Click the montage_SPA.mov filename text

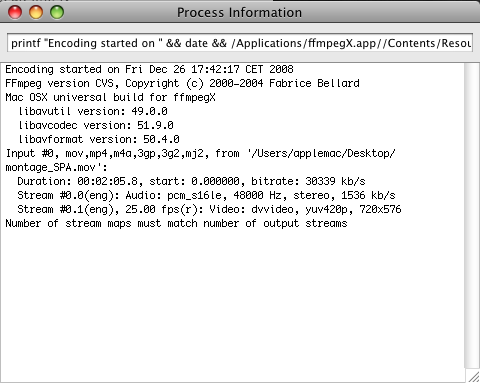(51, 167)
